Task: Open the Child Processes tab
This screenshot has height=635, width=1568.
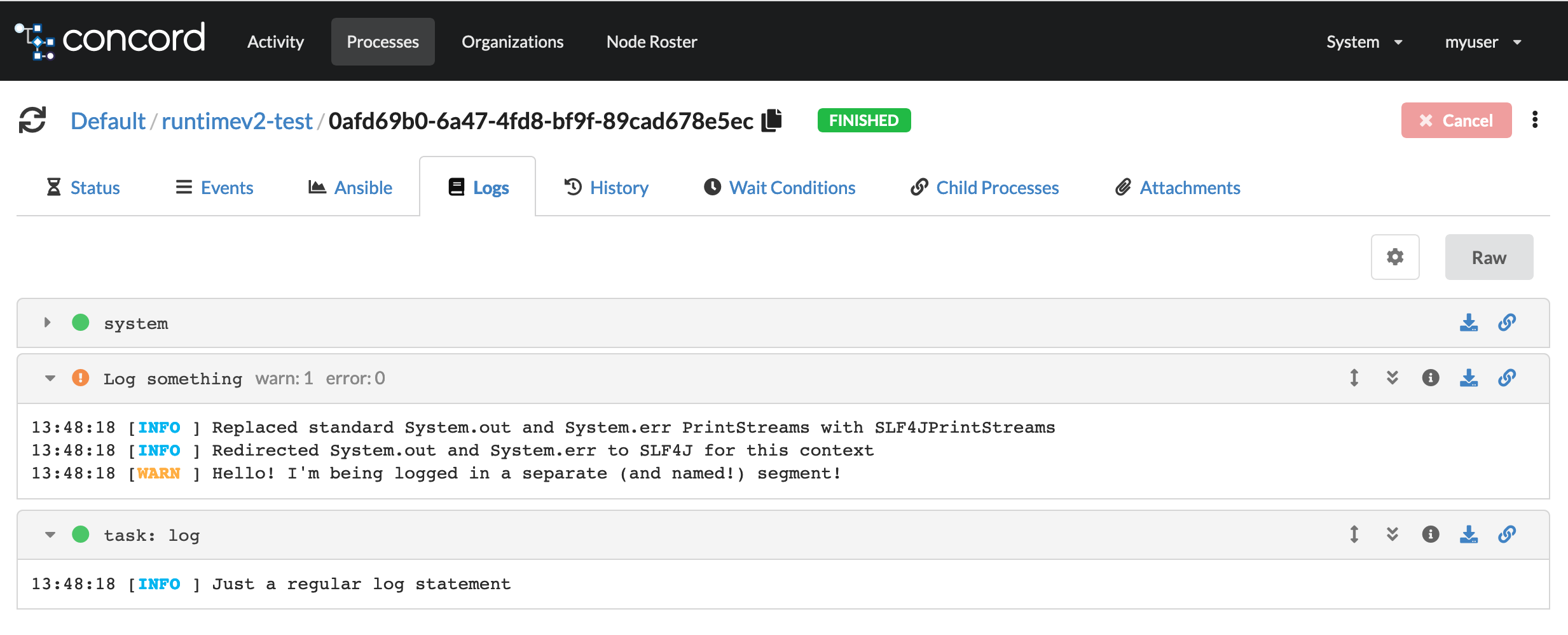Action: coord(984,188)
